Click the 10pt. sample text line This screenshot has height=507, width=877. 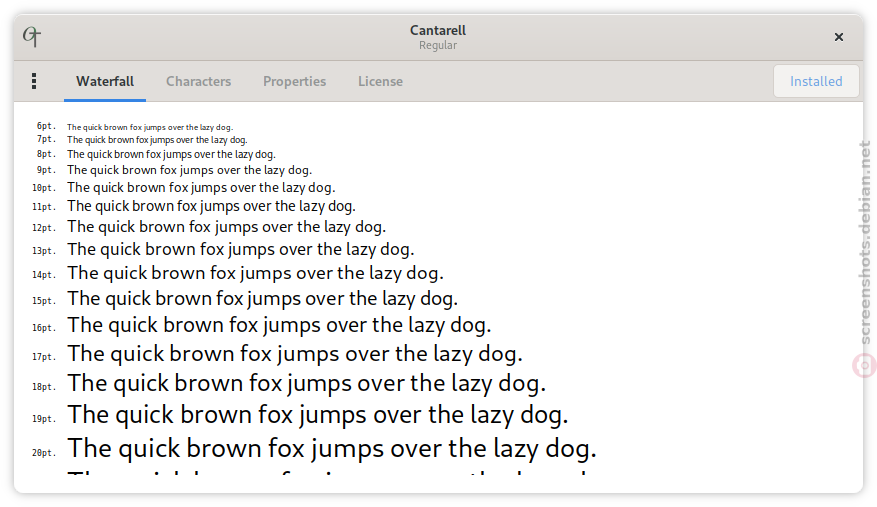click(201, 187)
